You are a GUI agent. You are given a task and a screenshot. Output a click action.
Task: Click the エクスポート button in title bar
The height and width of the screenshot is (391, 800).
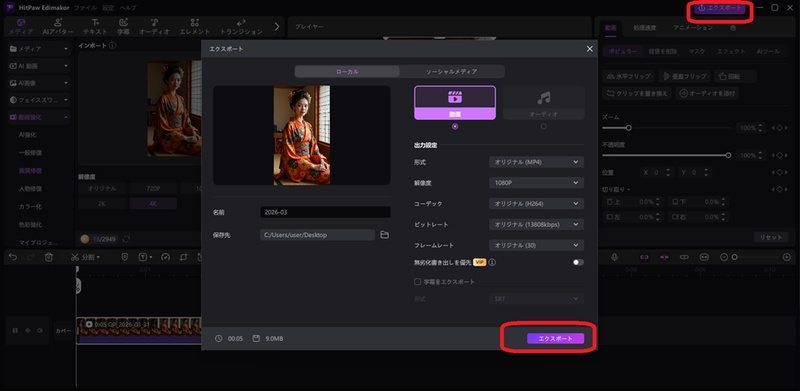point(719,8)
